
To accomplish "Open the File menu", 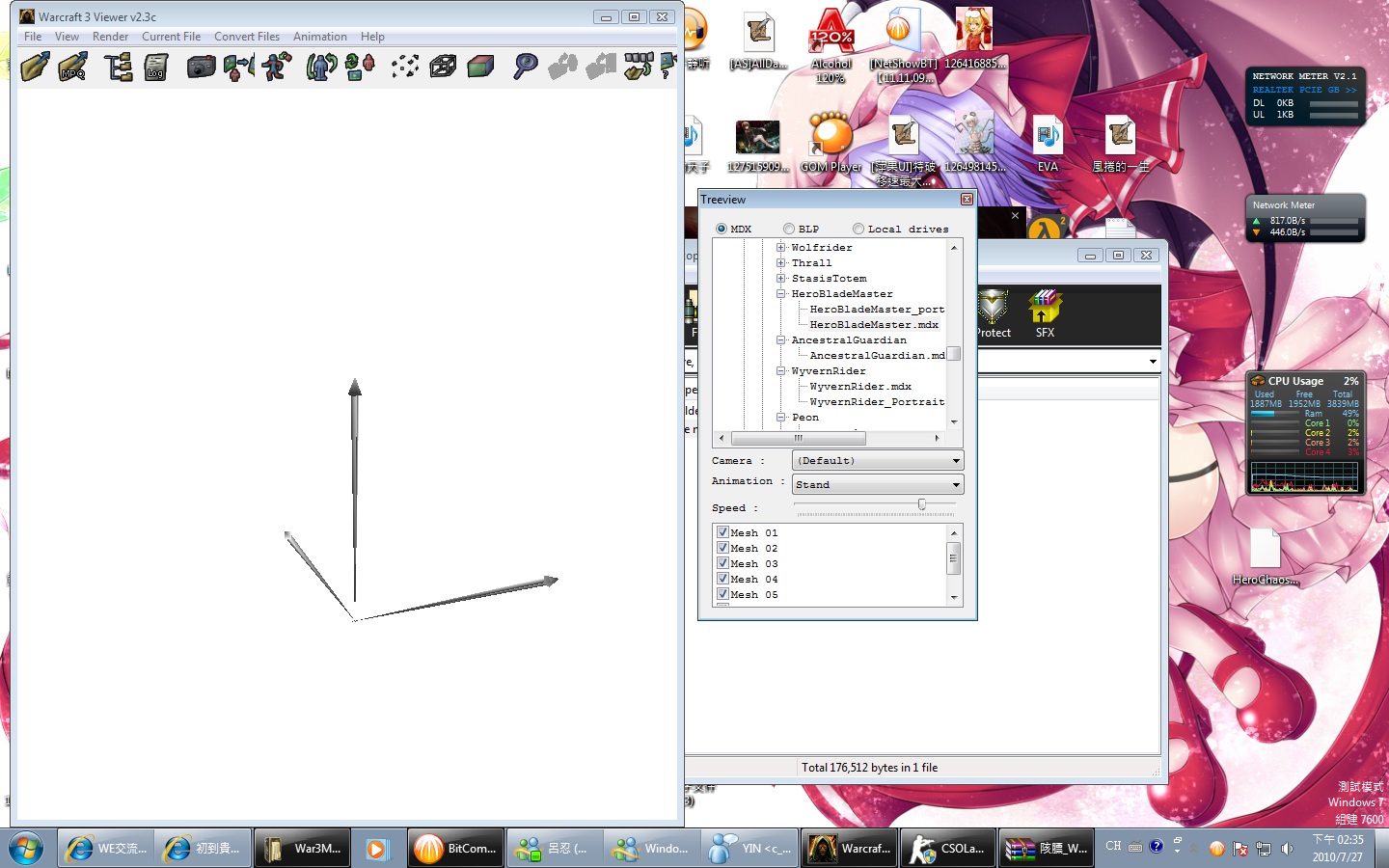I will (33, 37).
